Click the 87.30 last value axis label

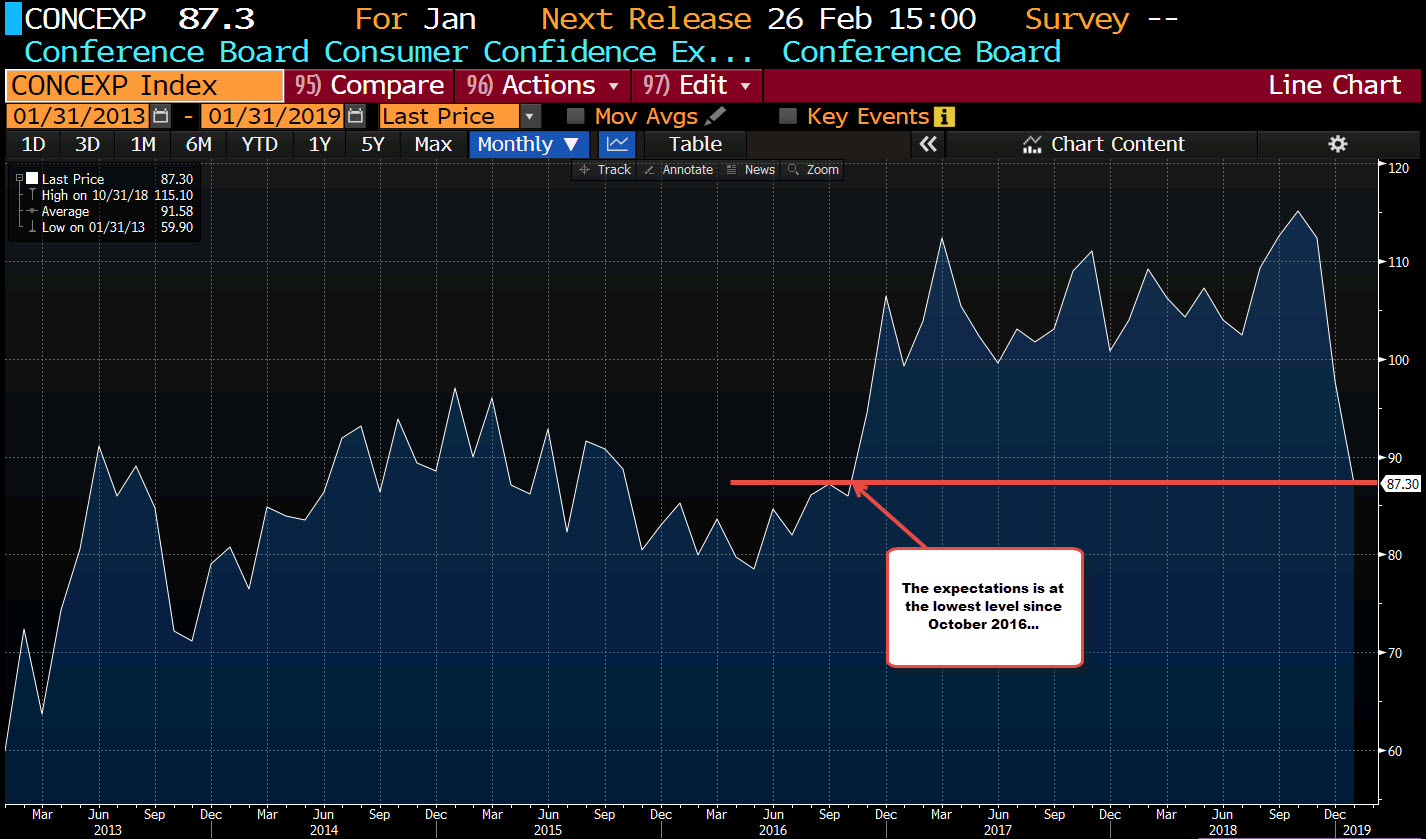pyautogui.click(x=1401, y=484)
